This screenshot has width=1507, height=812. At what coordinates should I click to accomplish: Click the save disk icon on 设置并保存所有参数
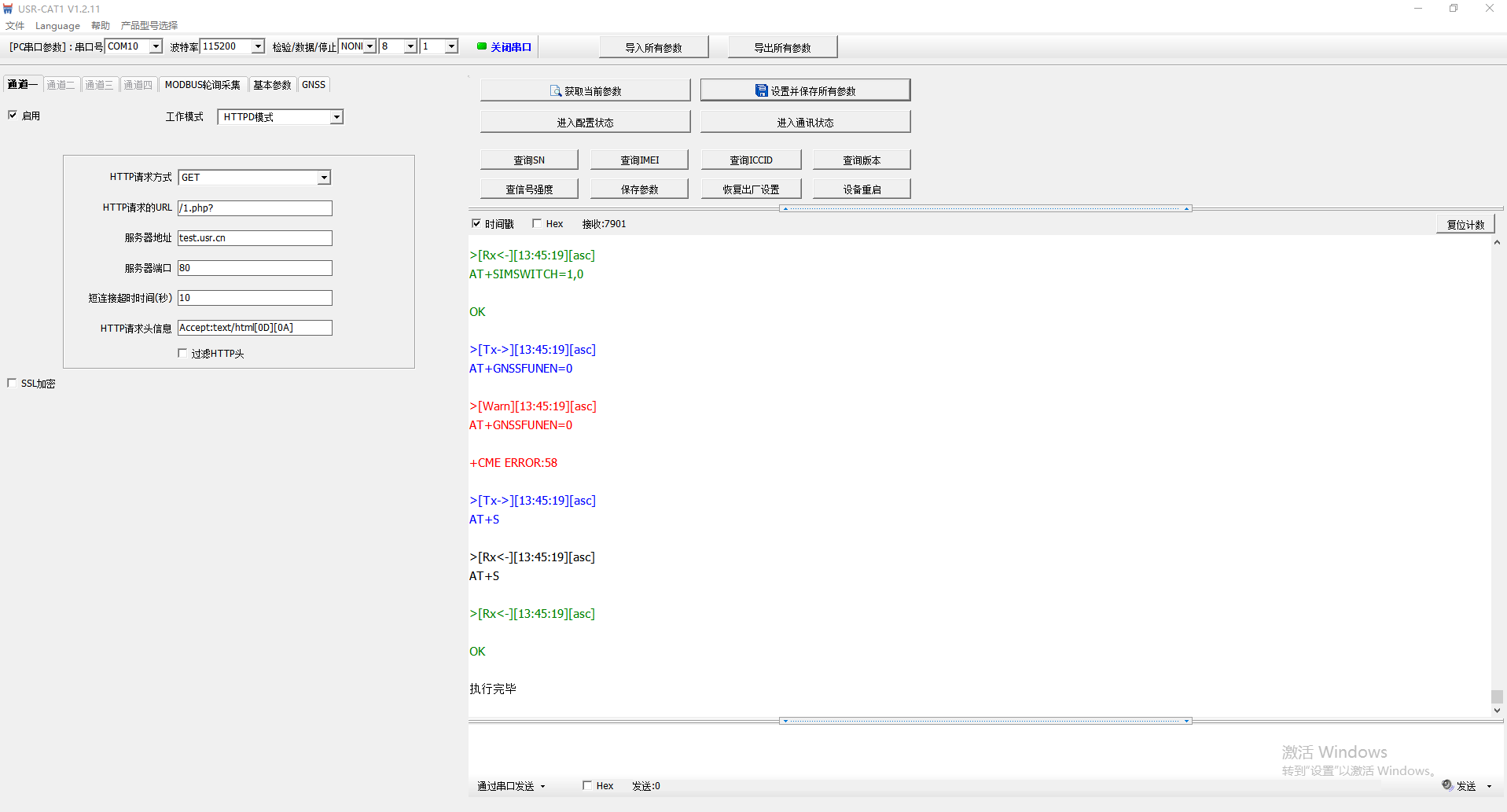click(x=761, y=91)
